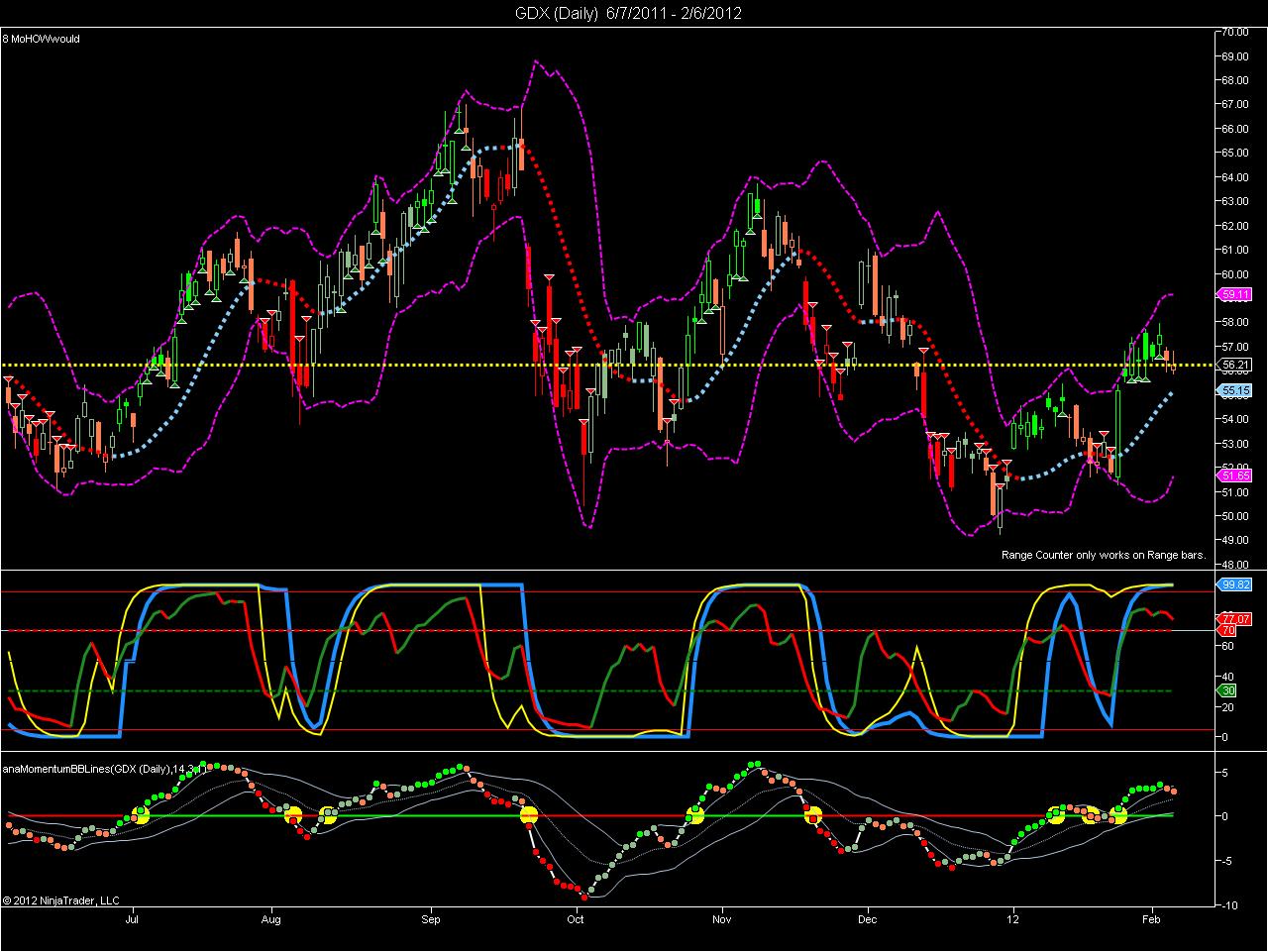The image size is (1268, 952).
Task: Click the Feb label on the time axis
Action: pos(1152,919)
